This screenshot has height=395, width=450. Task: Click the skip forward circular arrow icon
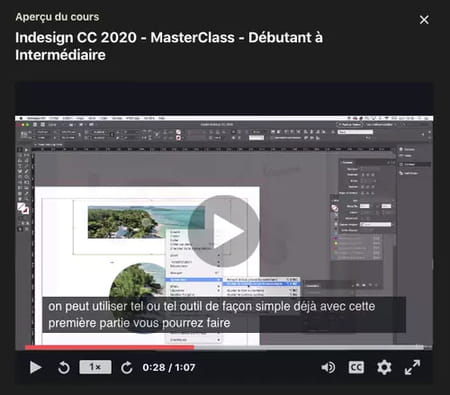pyautogui.click(x=127, y=367)
